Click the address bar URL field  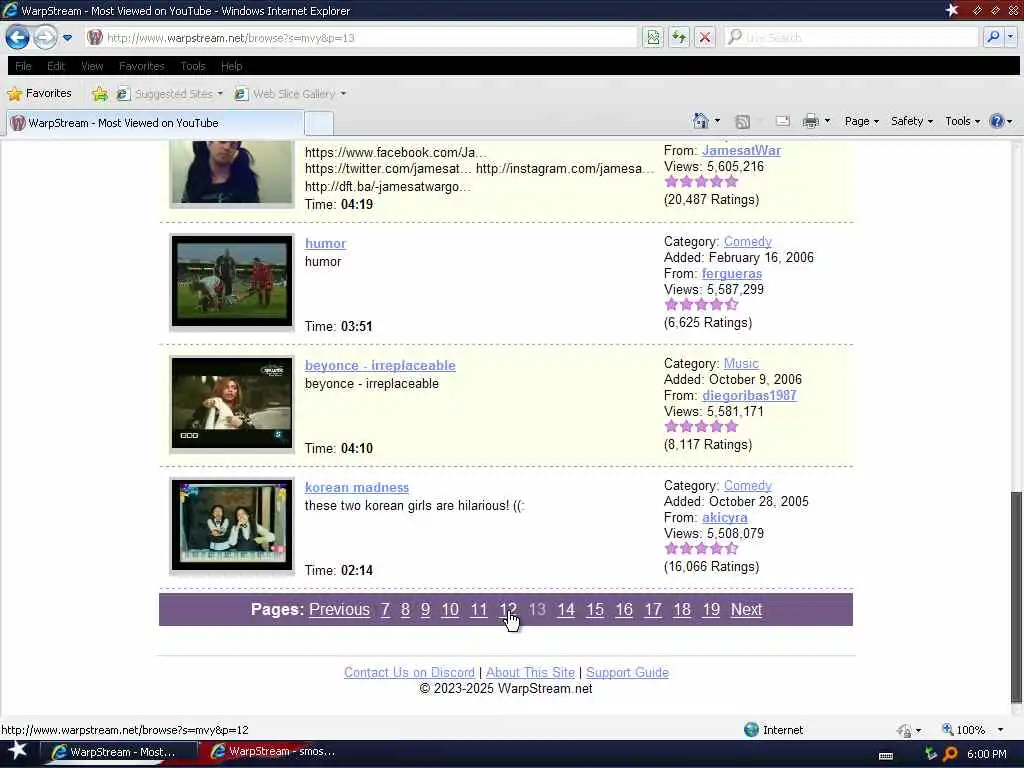coord(361,38)
